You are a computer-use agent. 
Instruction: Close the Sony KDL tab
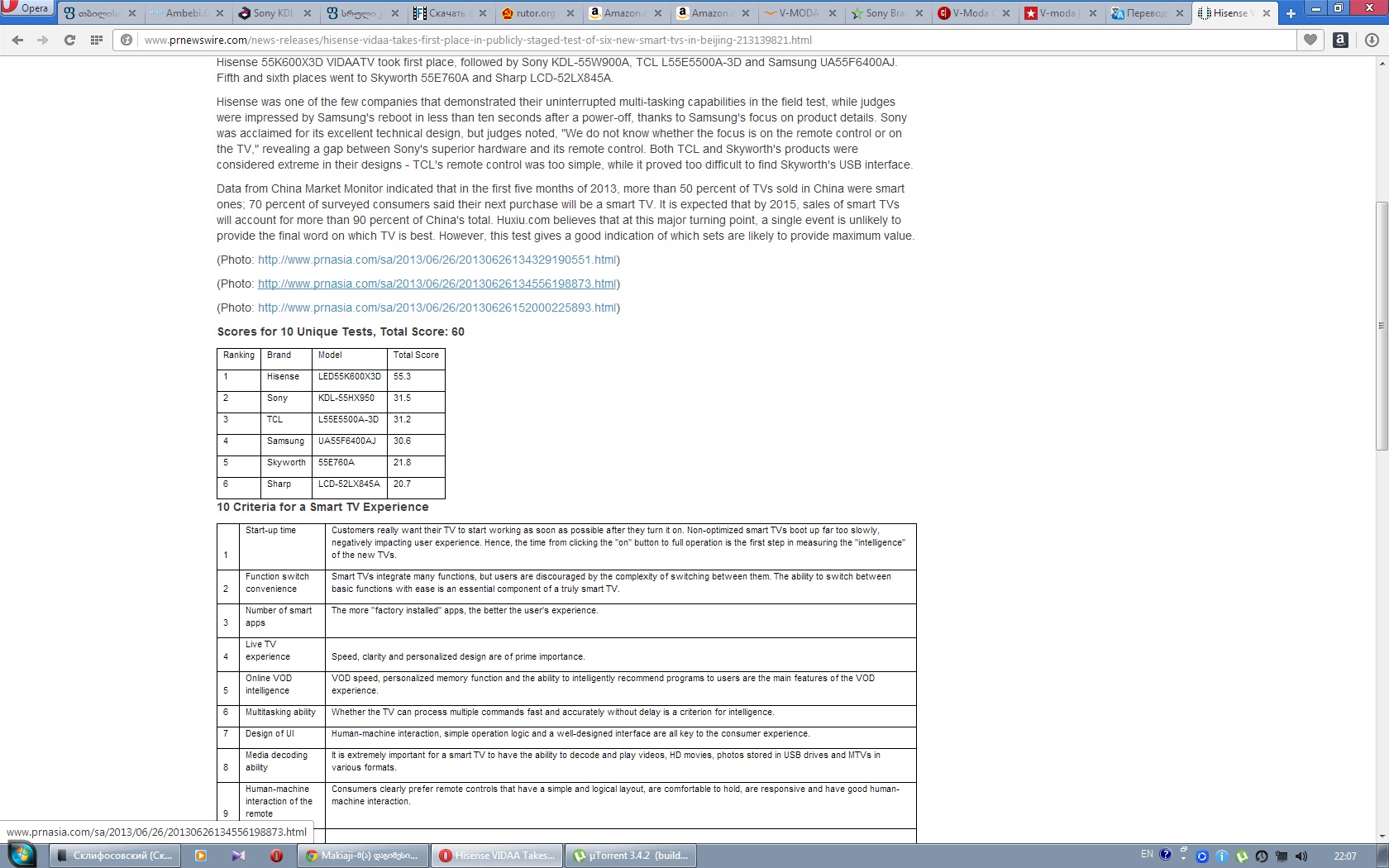click(x=308, y=13)
